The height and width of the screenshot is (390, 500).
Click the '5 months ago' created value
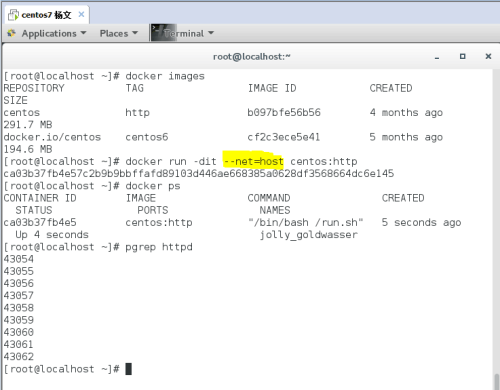click(406, 137)
